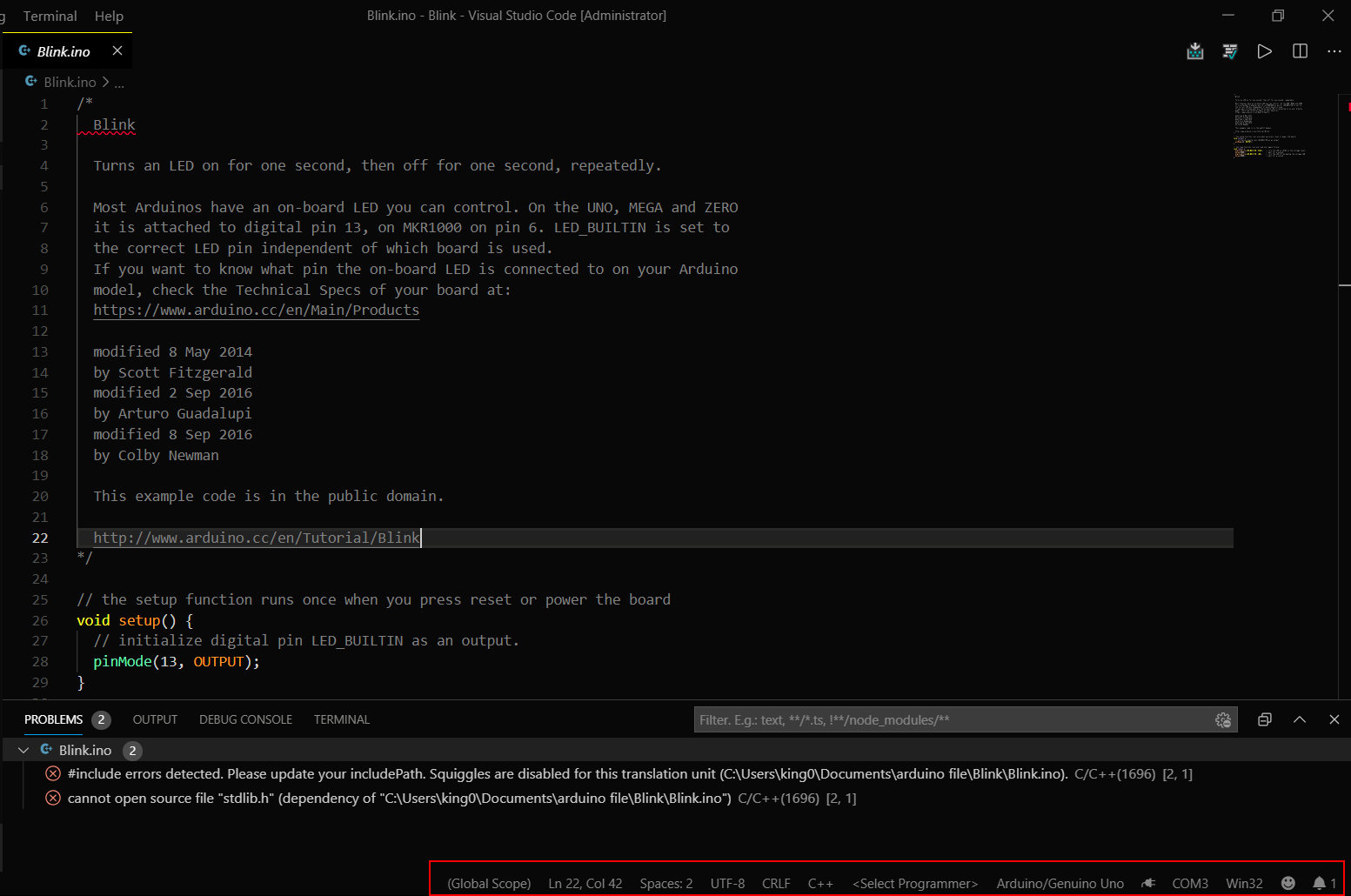1351x896 pixels.
Task: Select the Blink.ino editor tab
Action: click(67, 51)
